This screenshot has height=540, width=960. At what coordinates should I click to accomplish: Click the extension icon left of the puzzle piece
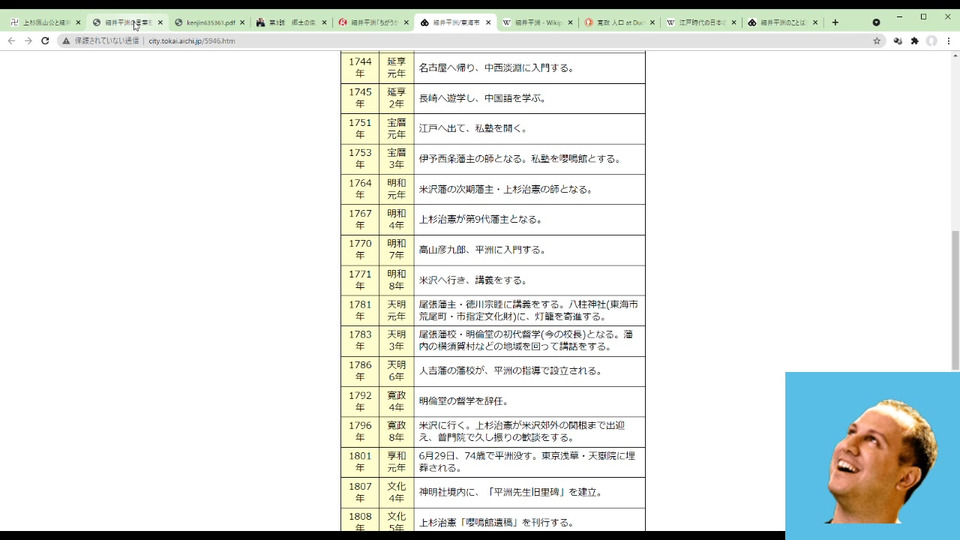[898, 41]
